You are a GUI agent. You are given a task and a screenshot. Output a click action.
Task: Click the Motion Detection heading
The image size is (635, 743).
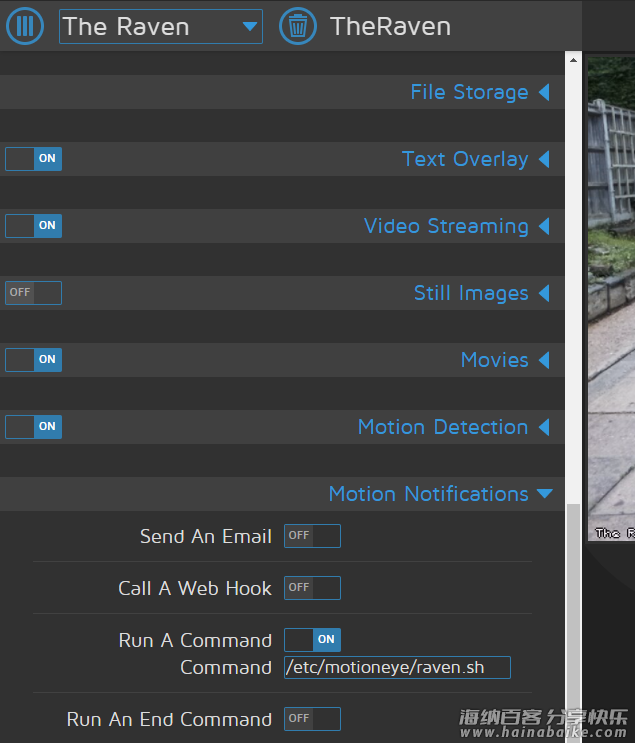pyautogui.click(x=443, y=427)
